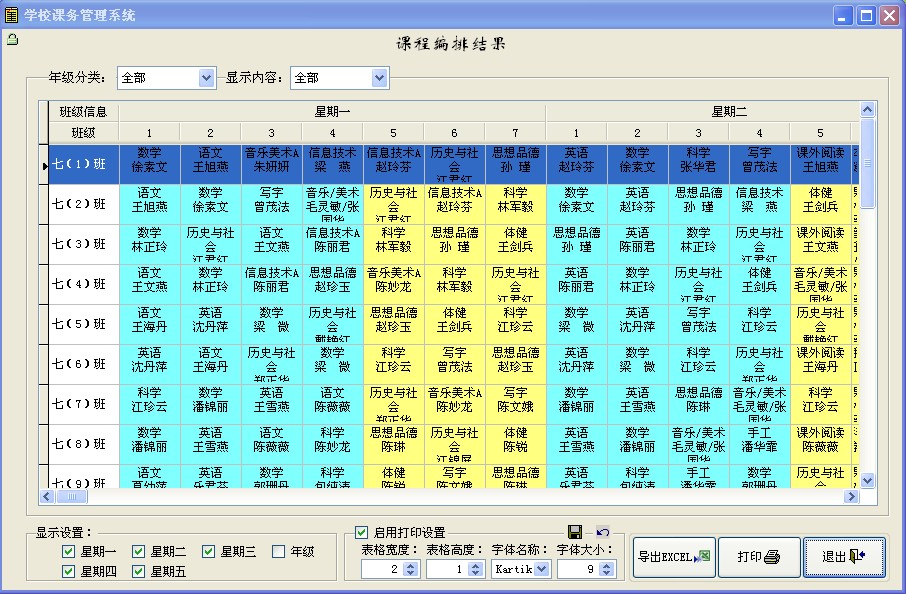906x594 pixels.
Task: Click the horizontal scrollbar thumb of the timetable
Action: coord(72,496)
